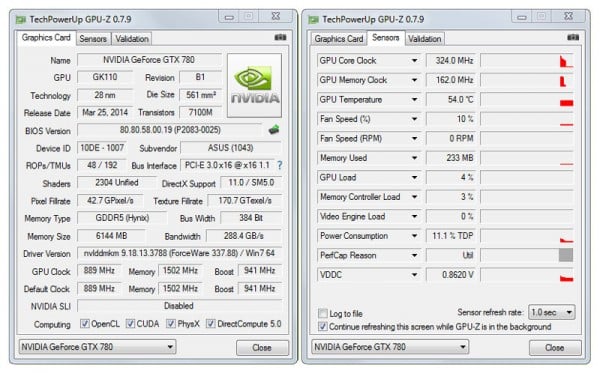This screenshot has width=600, height=373.
Task: Expand the GPU Core Clock sensor dropdown
Action: point(414,60)
